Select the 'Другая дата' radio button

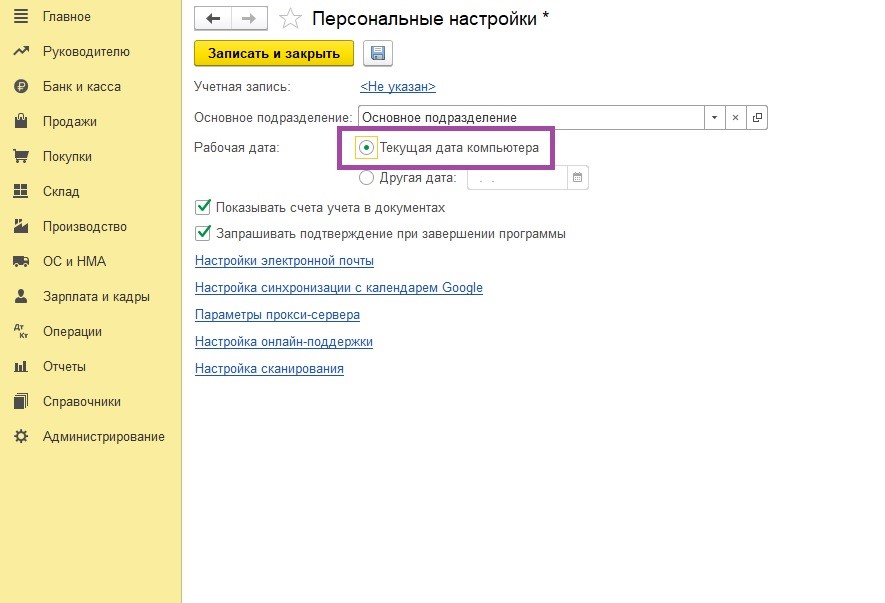click(366, 178)
